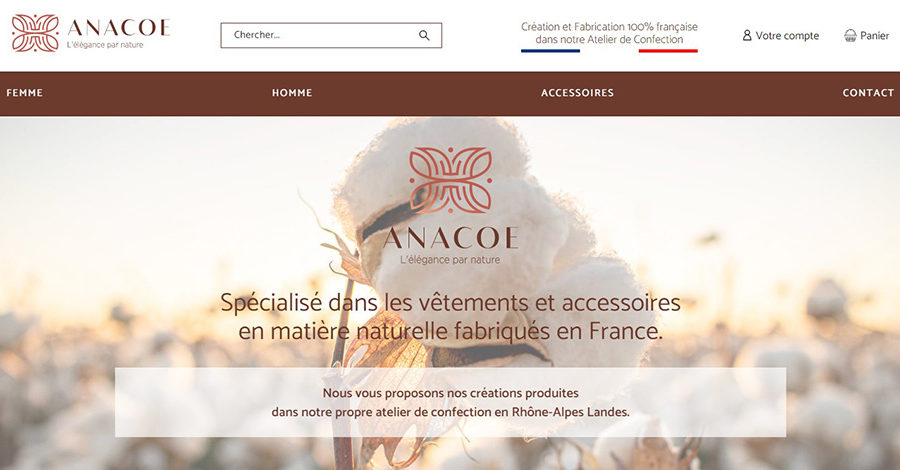This screenshot has height=470, width=900.
Task: Open the FEMME menu
Action: point(24,93)
